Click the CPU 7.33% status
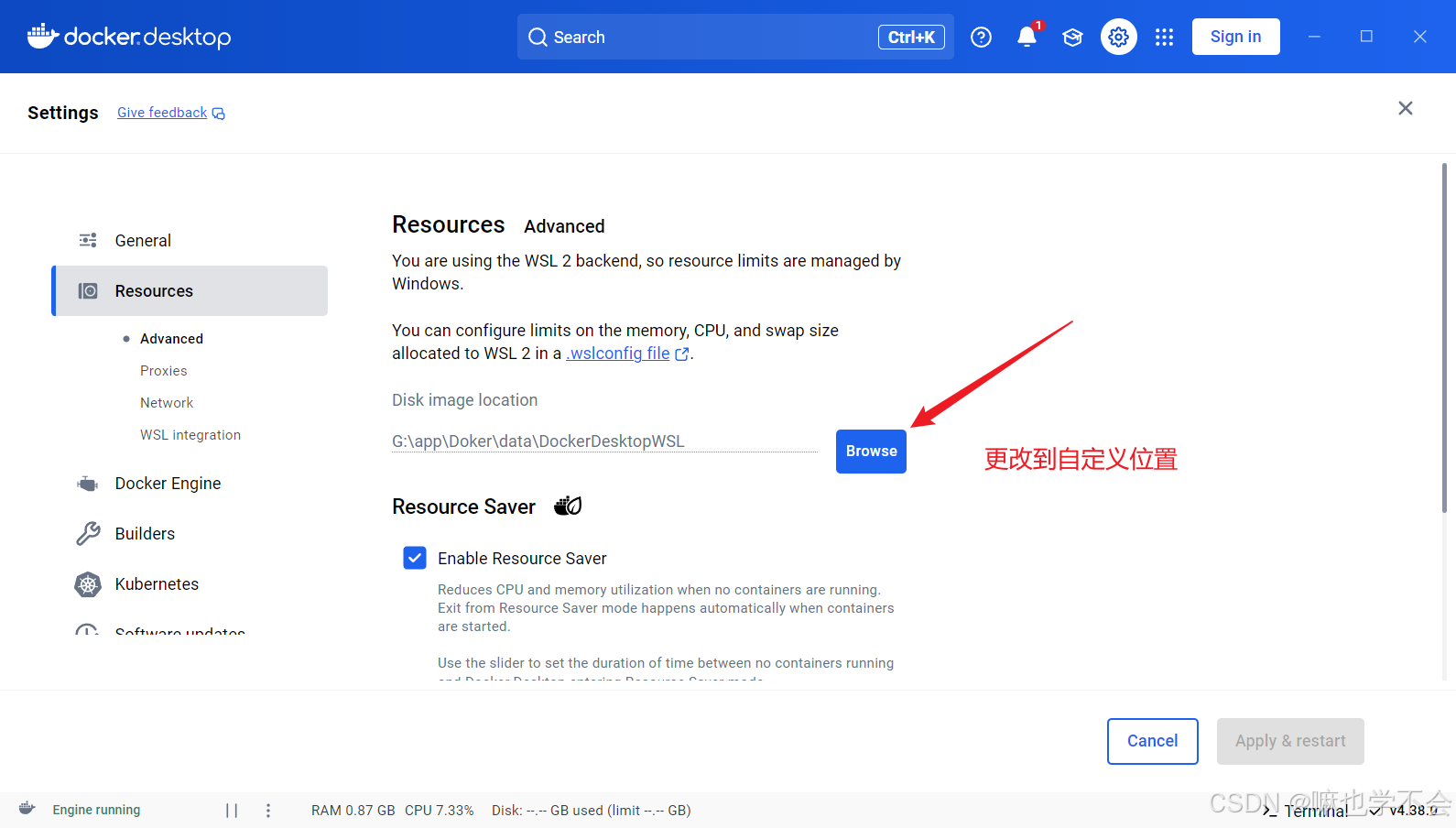This screenshot has height=828, width=1456. pyautogui.click(x=440, y=811)
